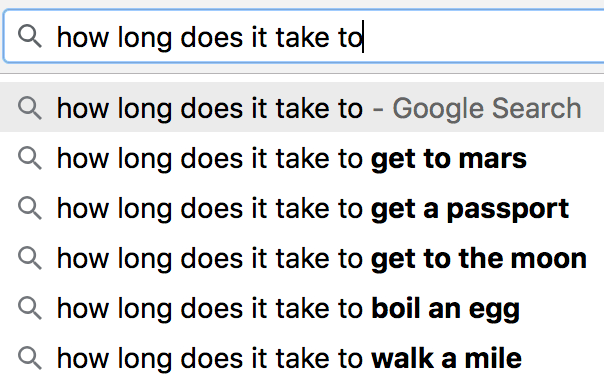Choose the 'get a passport' suggestion
The image size is (604, 388).
302,208
